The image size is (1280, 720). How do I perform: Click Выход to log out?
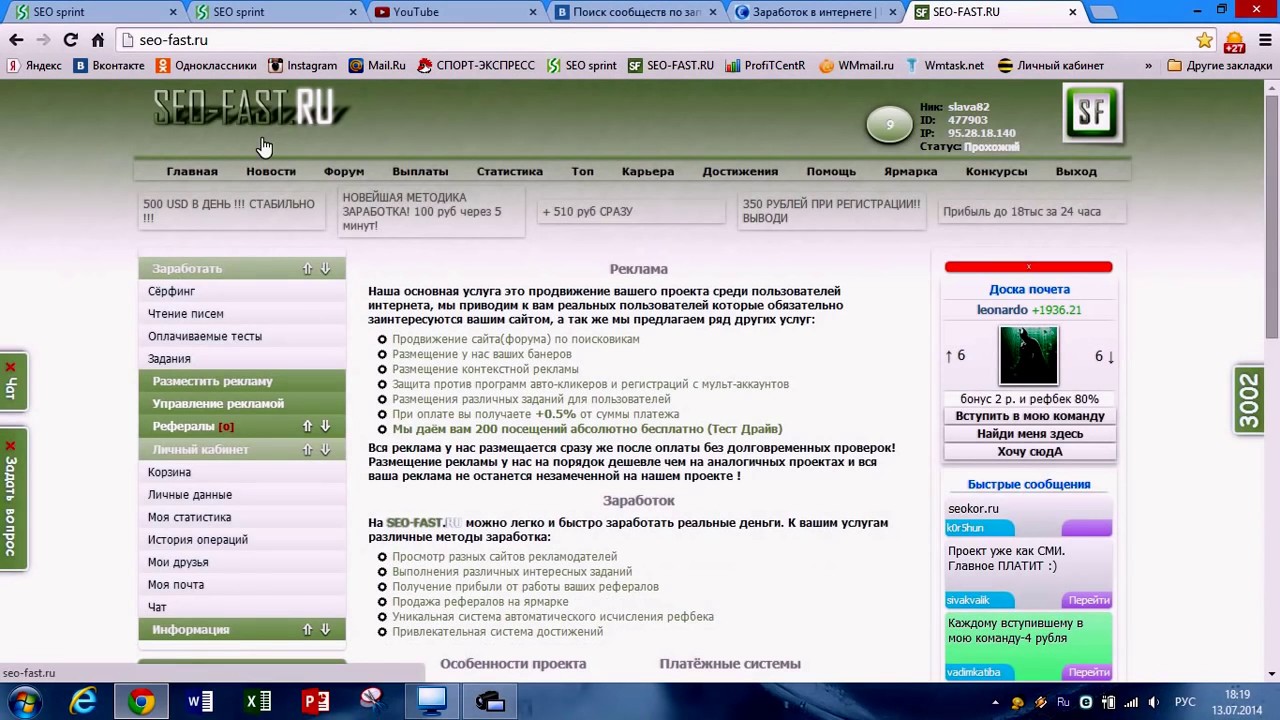[x=1076, y=171]
